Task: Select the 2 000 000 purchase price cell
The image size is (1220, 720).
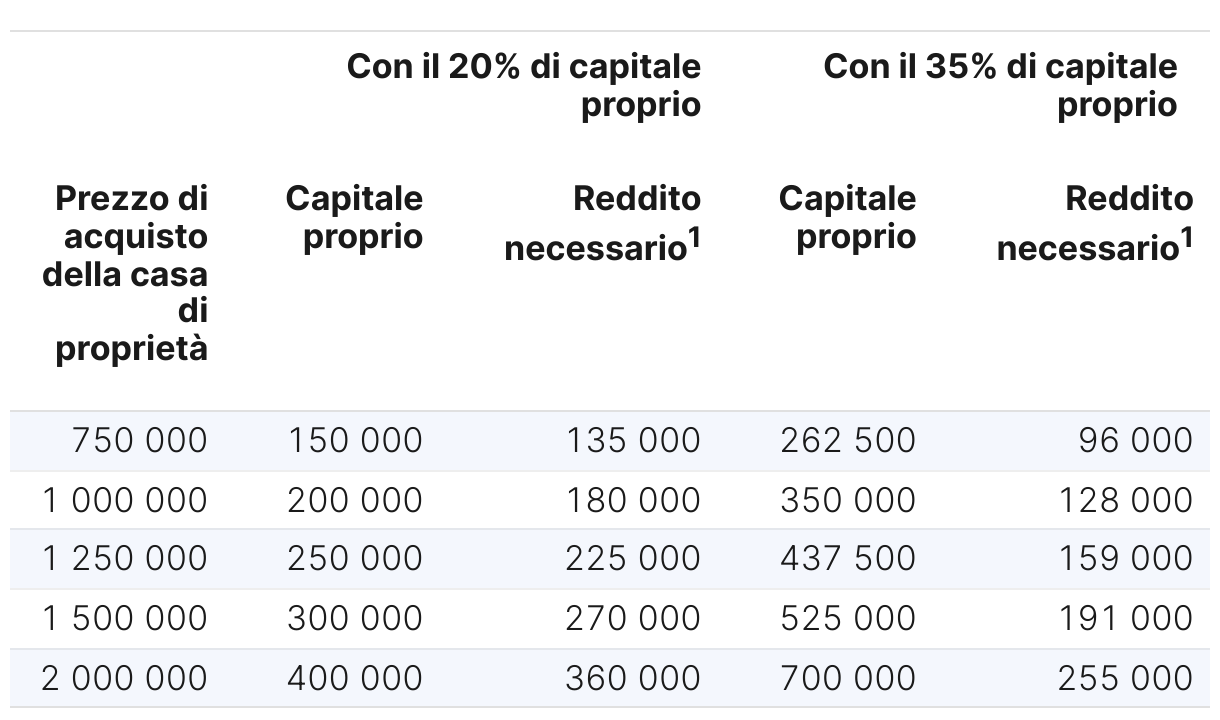Action: click(x=125, y=678)
